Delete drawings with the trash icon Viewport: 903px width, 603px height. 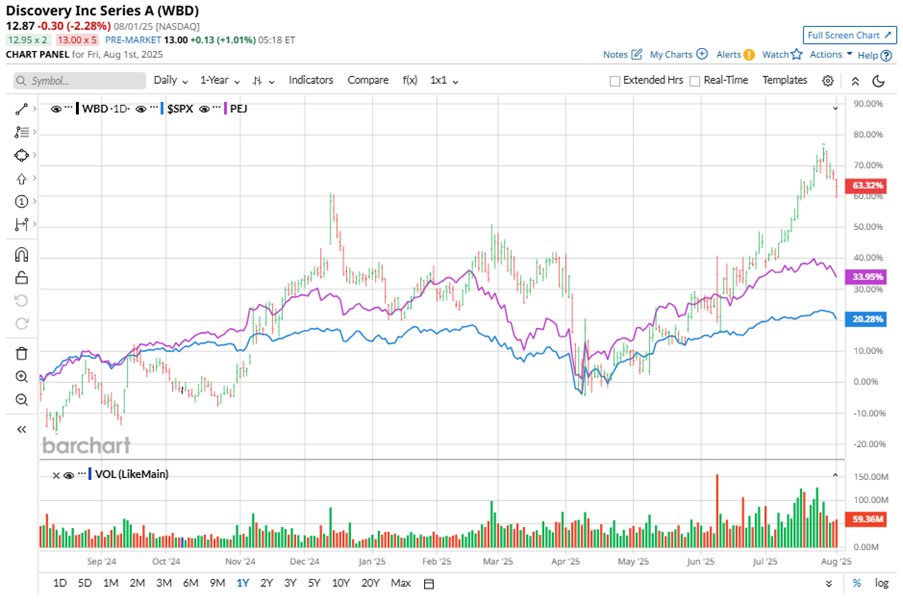coord(21,354)
